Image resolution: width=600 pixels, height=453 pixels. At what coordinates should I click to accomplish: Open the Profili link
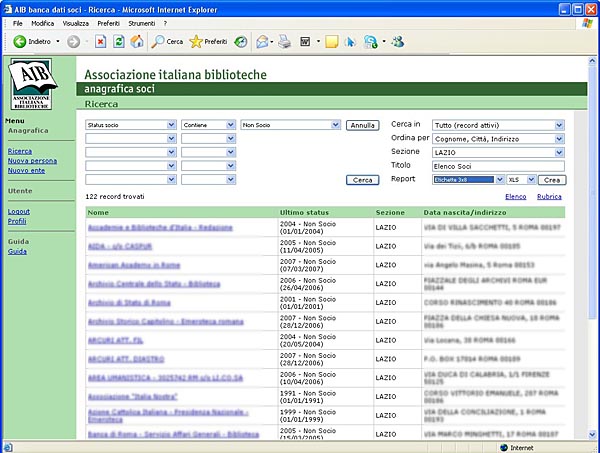[17, 221]
